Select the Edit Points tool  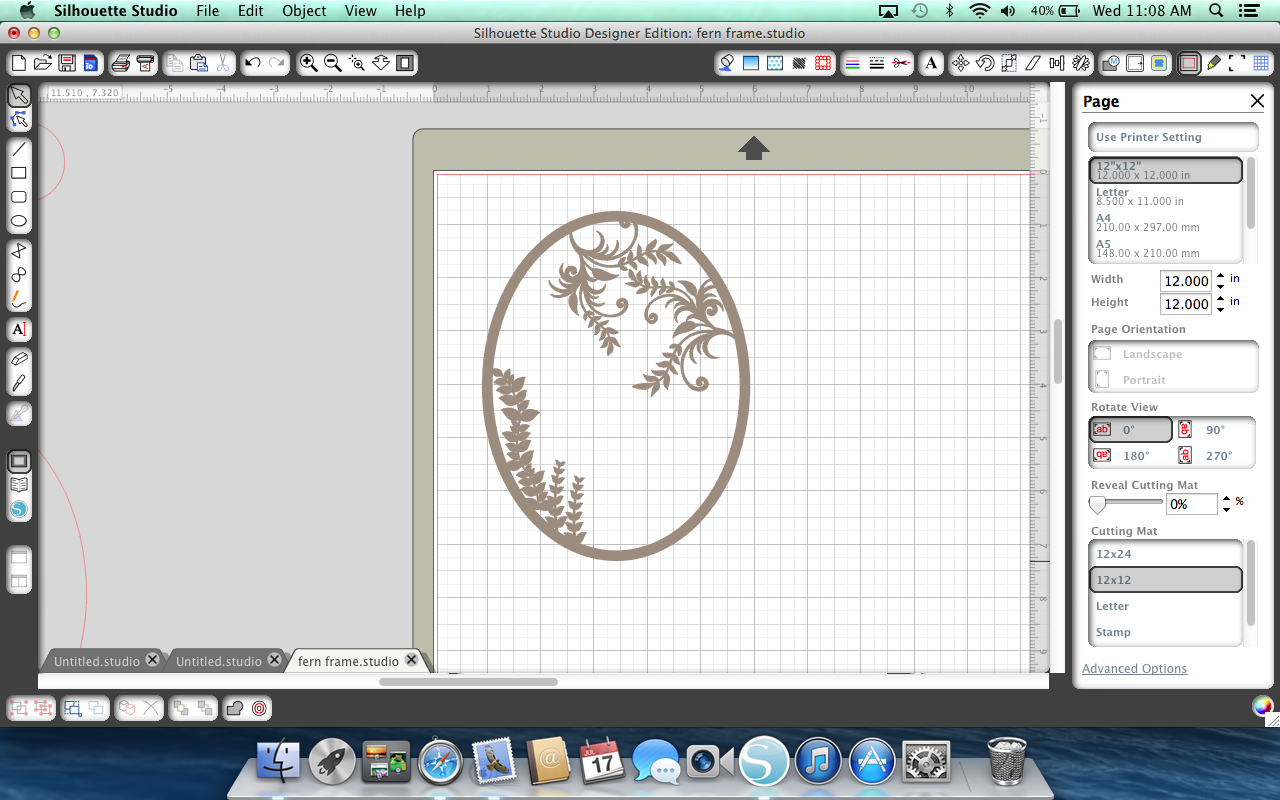point(19,120)
